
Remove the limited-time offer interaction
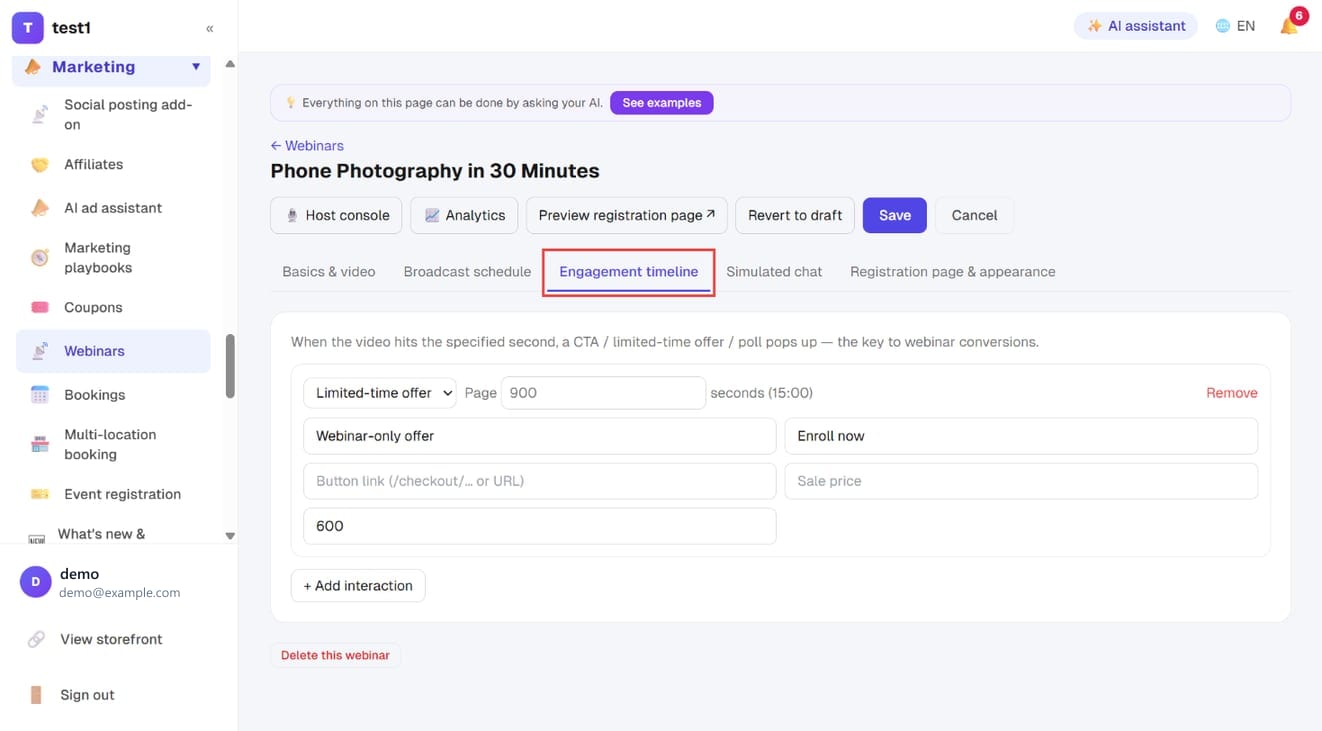tap(1232, 393)
